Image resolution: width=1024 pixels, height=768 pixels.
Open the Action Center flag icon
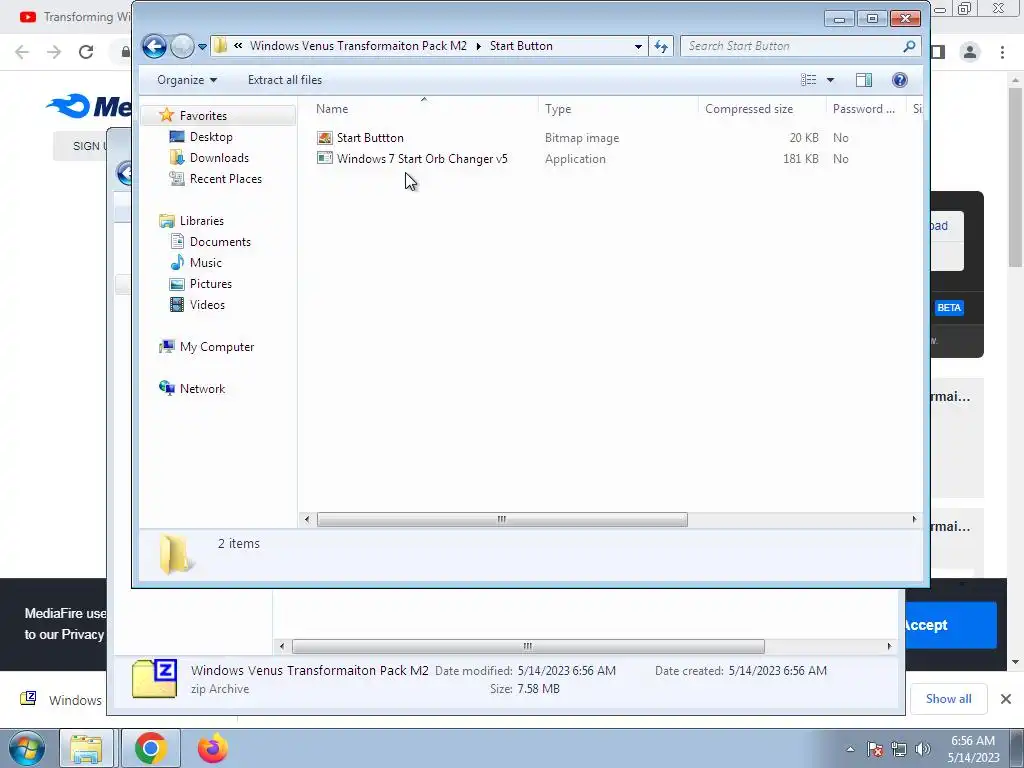(875, 749)
